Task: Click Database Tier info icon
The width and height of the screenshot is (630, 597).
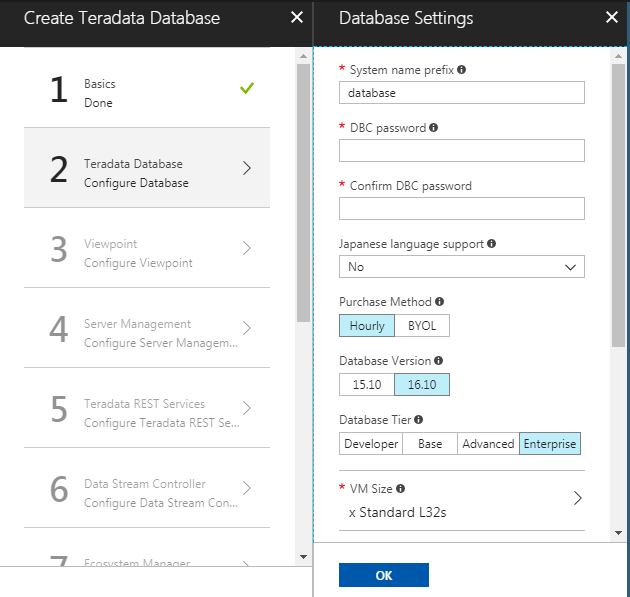Action: [x=419, y=419]
